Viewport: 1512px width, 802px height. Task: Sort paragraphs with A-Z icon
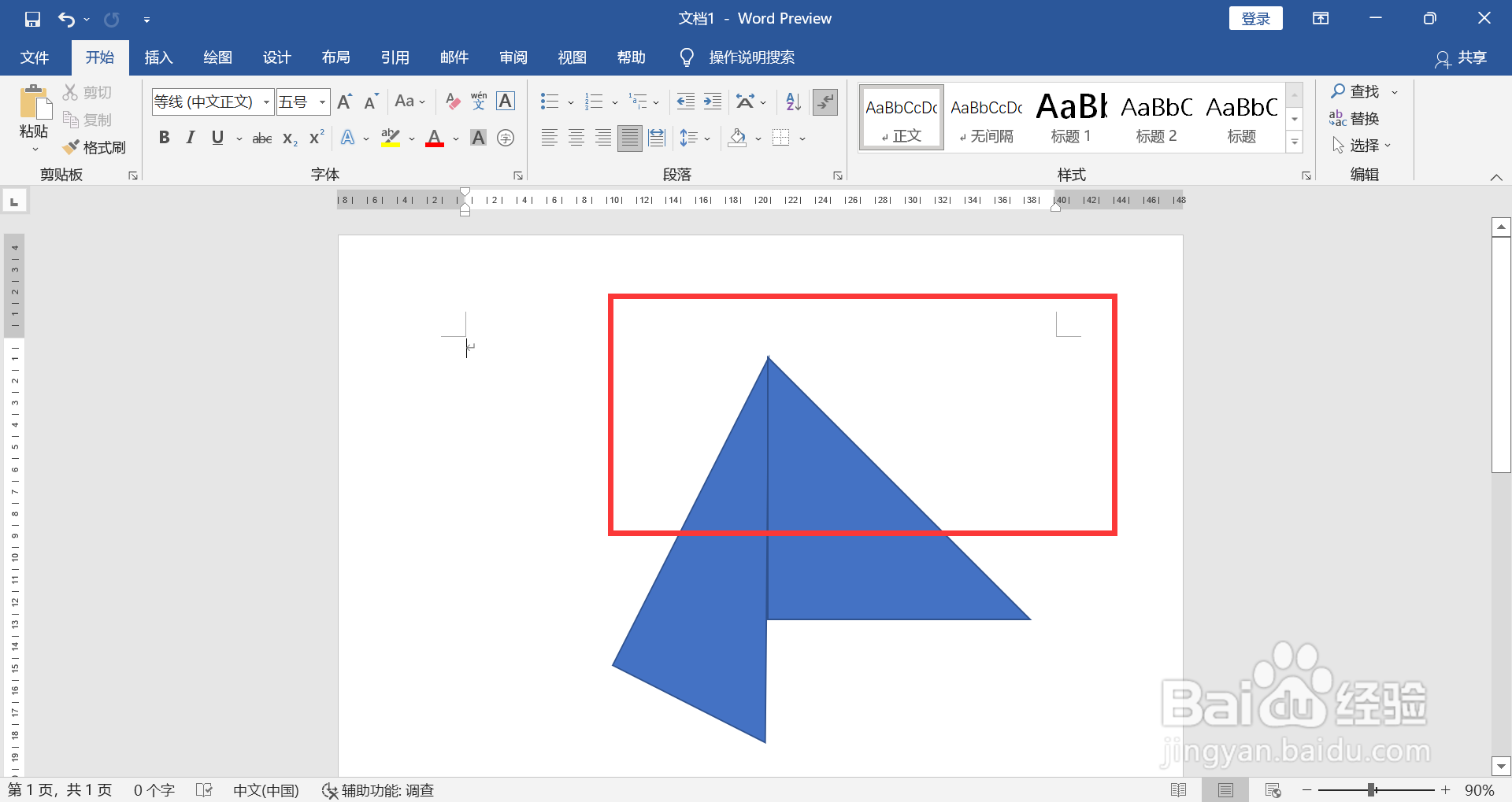pyautogui.click(x=793, y=102)
